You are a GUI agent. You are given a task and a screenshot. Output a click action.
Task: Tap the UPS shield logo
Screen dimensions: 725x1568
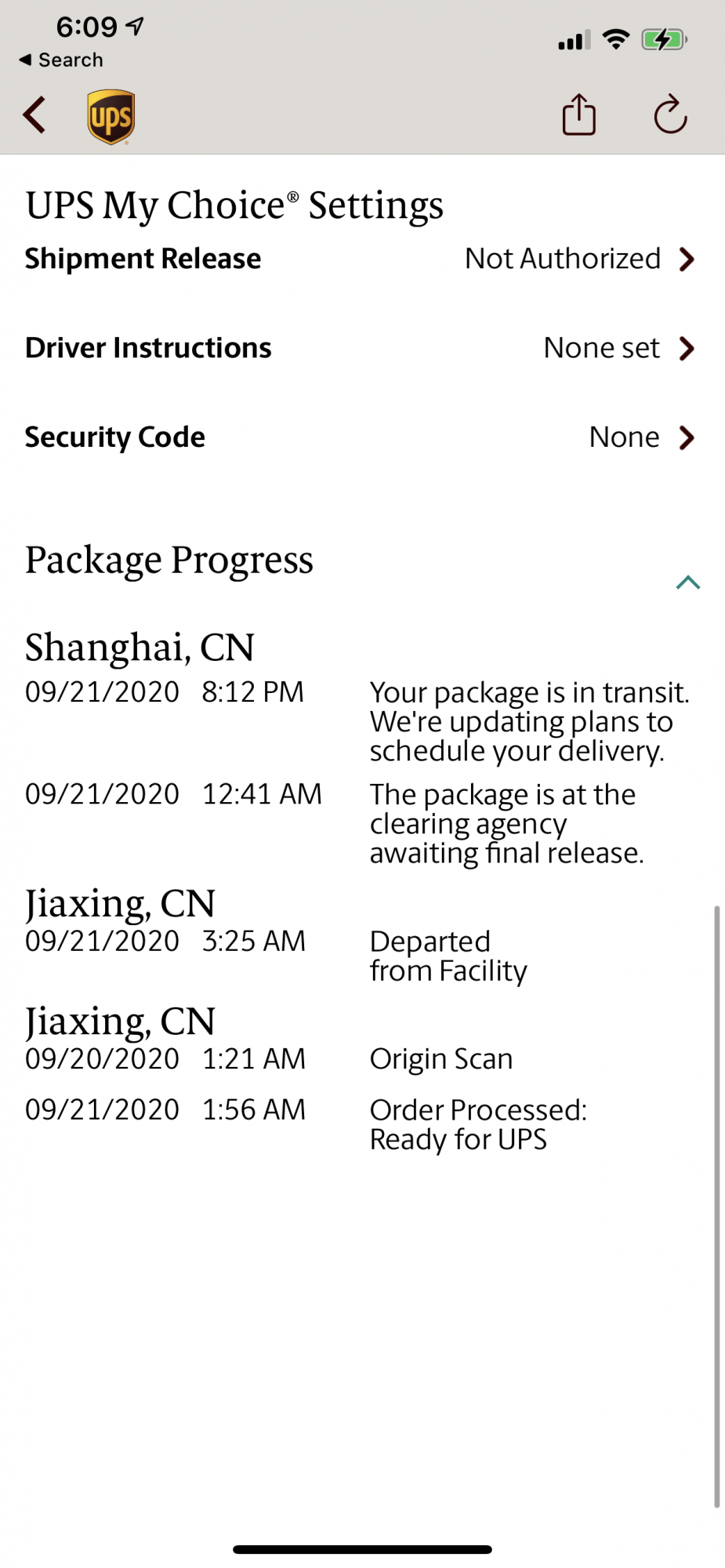(x=111, y=117)
